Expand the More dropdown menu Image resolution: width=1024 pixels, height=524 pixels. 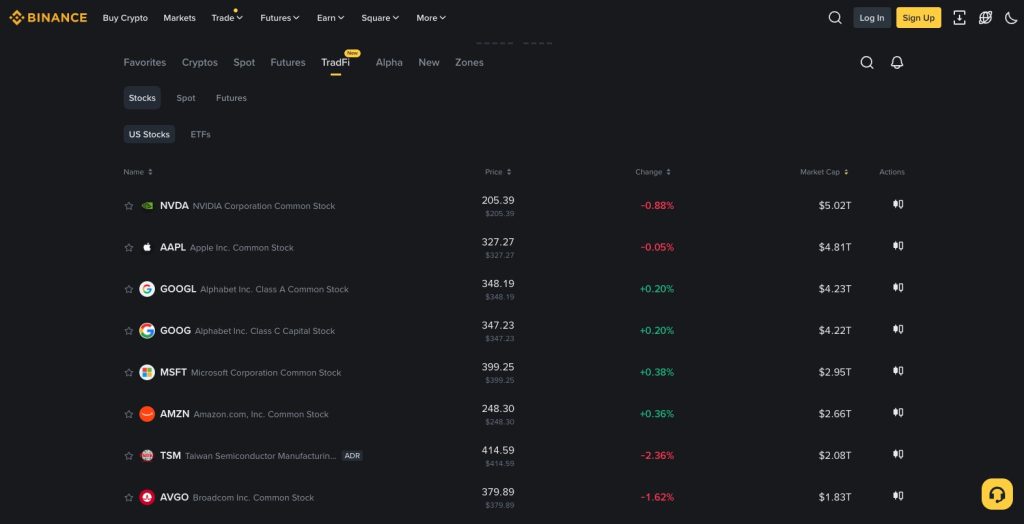pos(431,18)
